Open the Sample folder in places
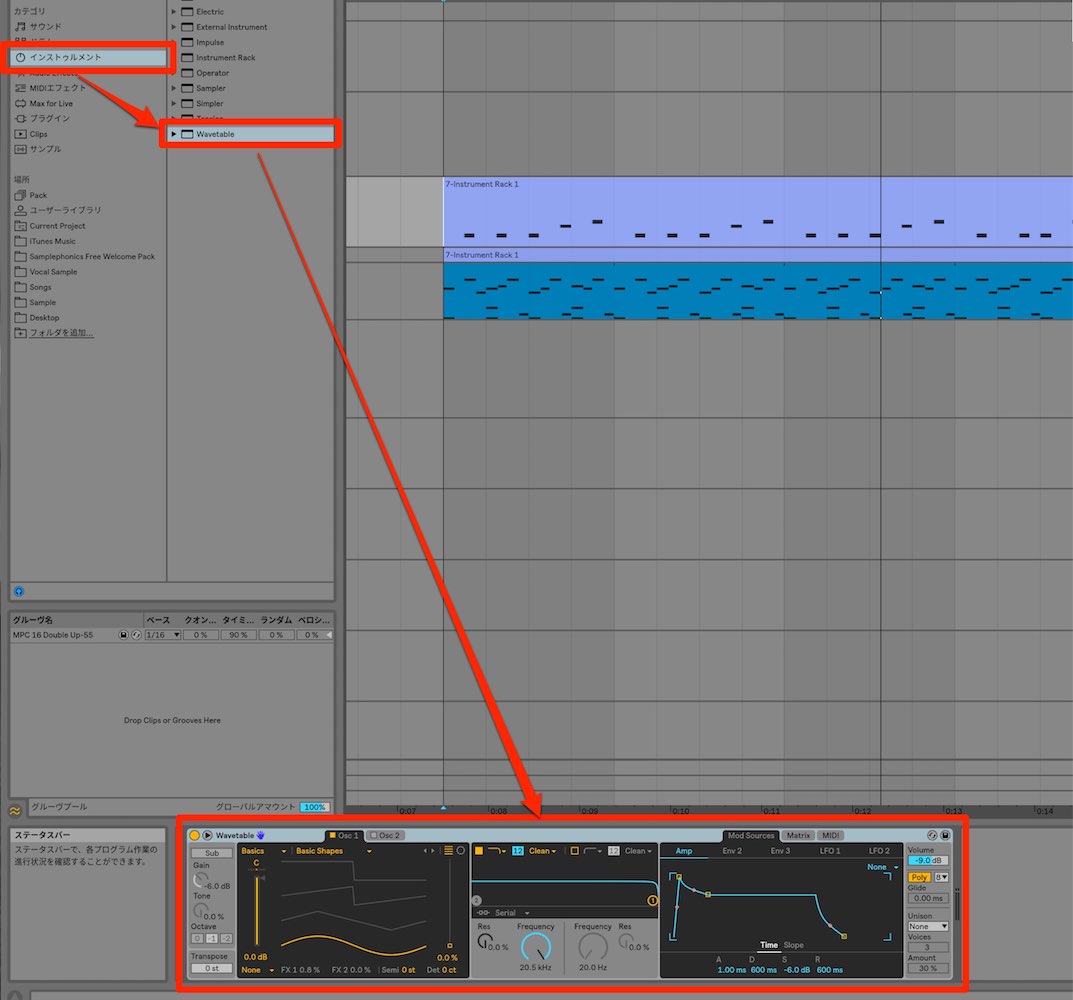Viewport: 1073px width, 1000px height. [x=35, y=303]
